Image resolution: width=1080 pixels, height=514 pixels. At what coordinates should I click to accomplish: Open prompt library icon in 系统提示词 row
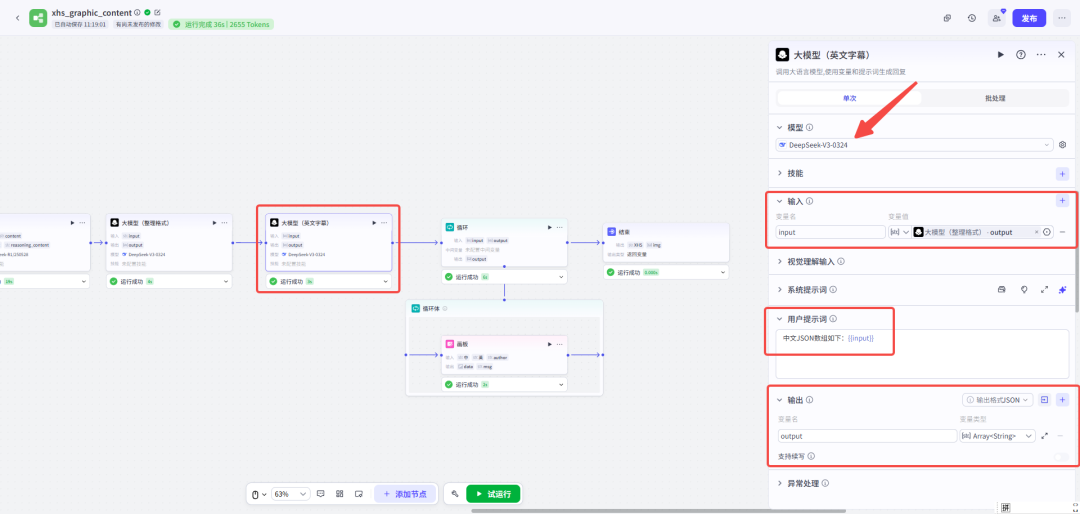click(1001, 289)
